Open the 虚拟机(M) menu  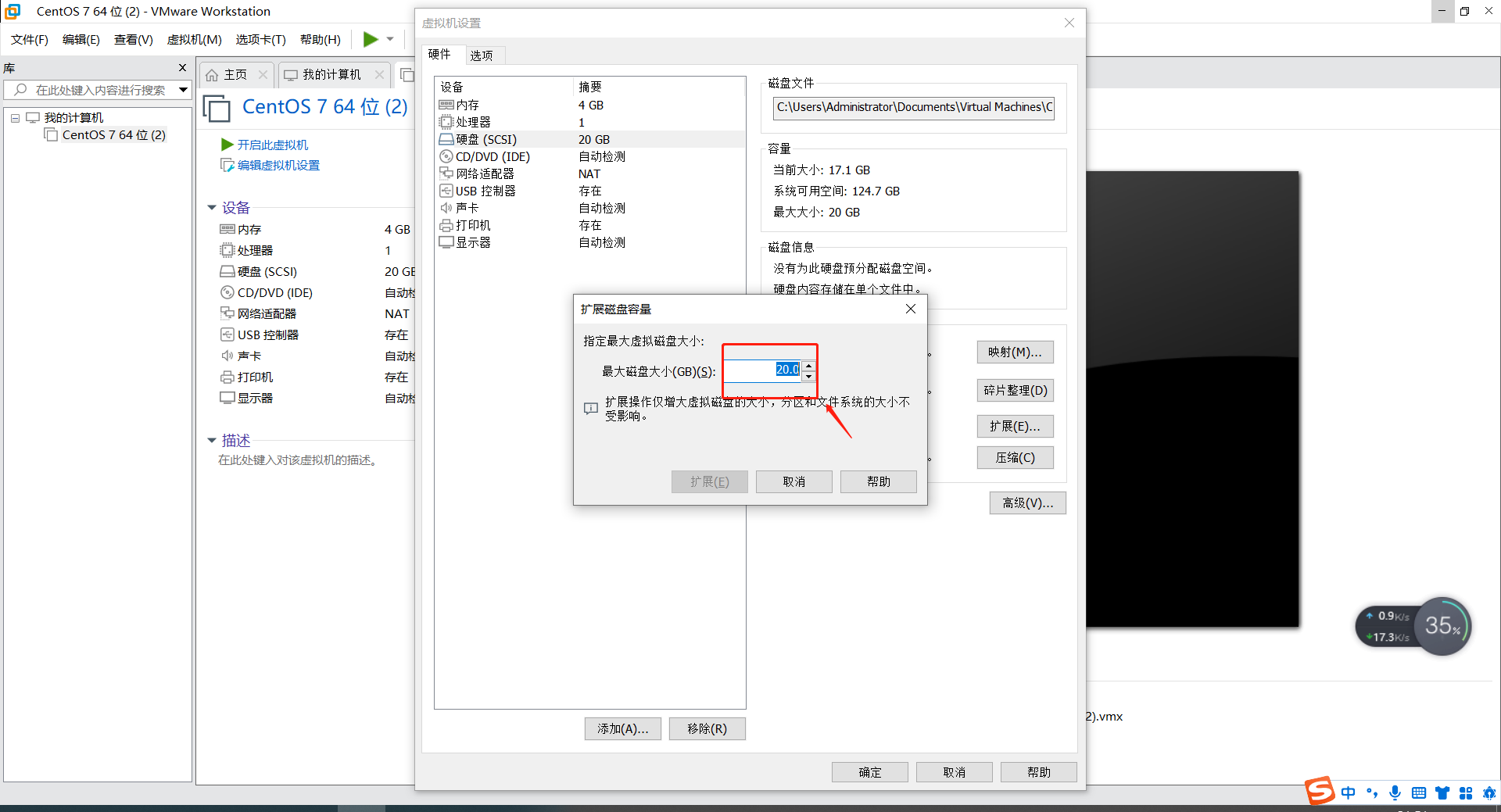[195, 40]
